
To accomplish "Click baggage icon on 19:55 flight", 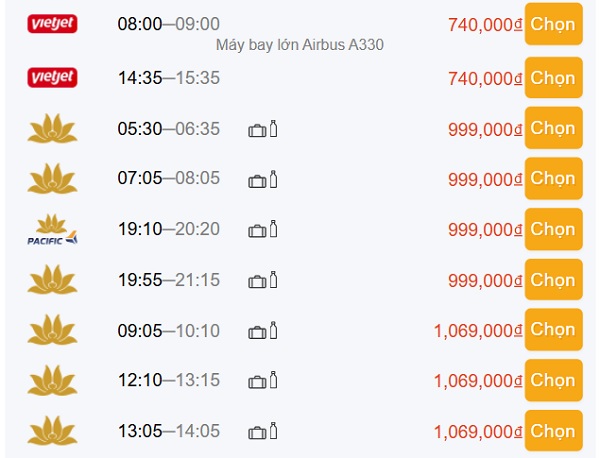I will coord(263,281).
